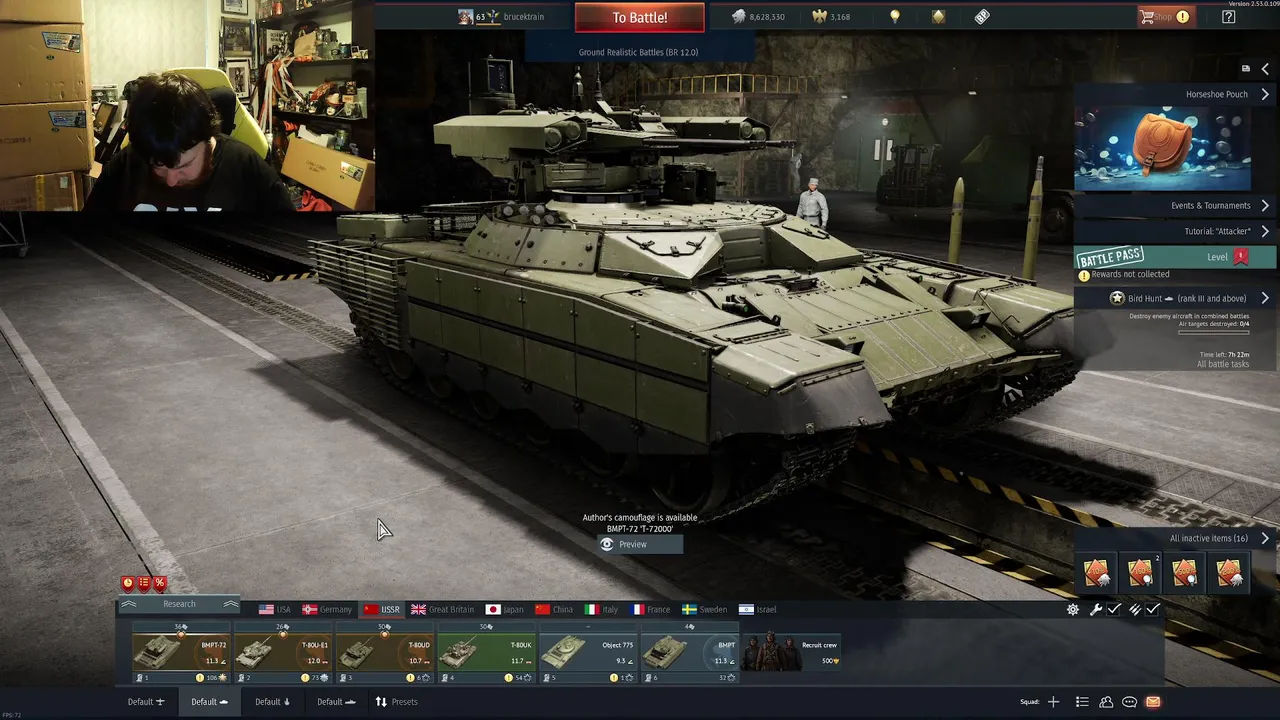Select the Object 775 vehicle slot

588,652
